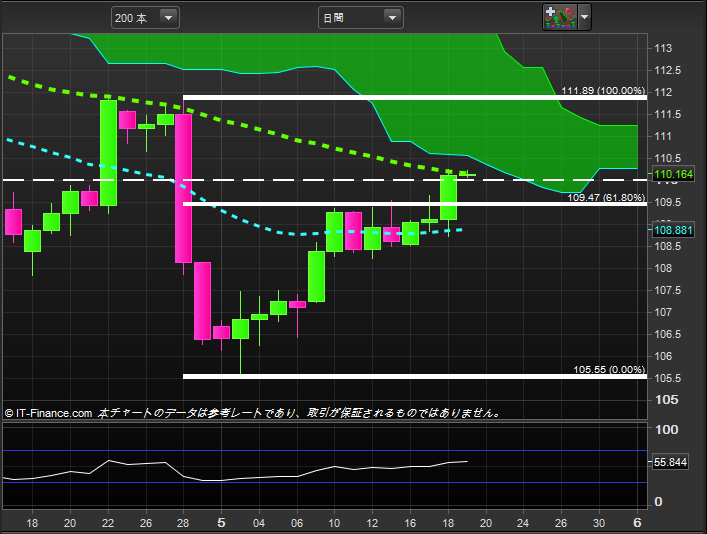Click the 105.55 (0.00%) Fibonacci label
Image resolution: width=707 pixels, height=534 pixels.
(x=609, y=369)
